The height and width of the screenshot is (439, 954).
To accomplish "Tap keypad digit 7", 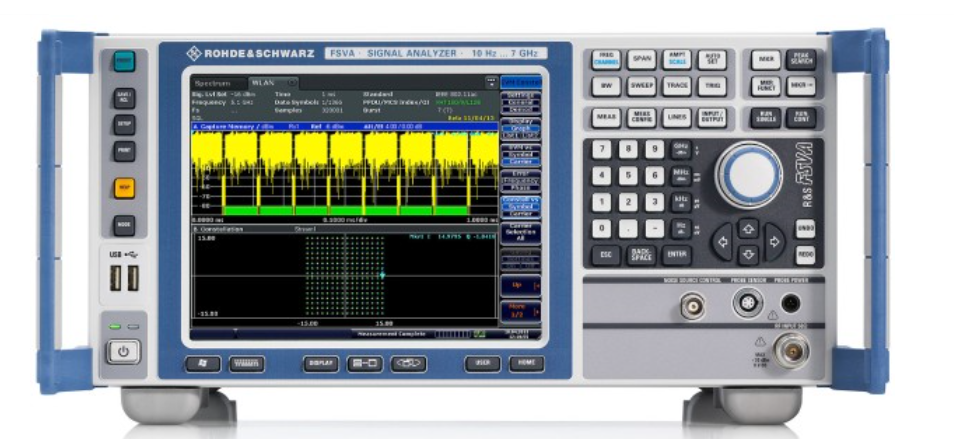I will click(602, 150).
